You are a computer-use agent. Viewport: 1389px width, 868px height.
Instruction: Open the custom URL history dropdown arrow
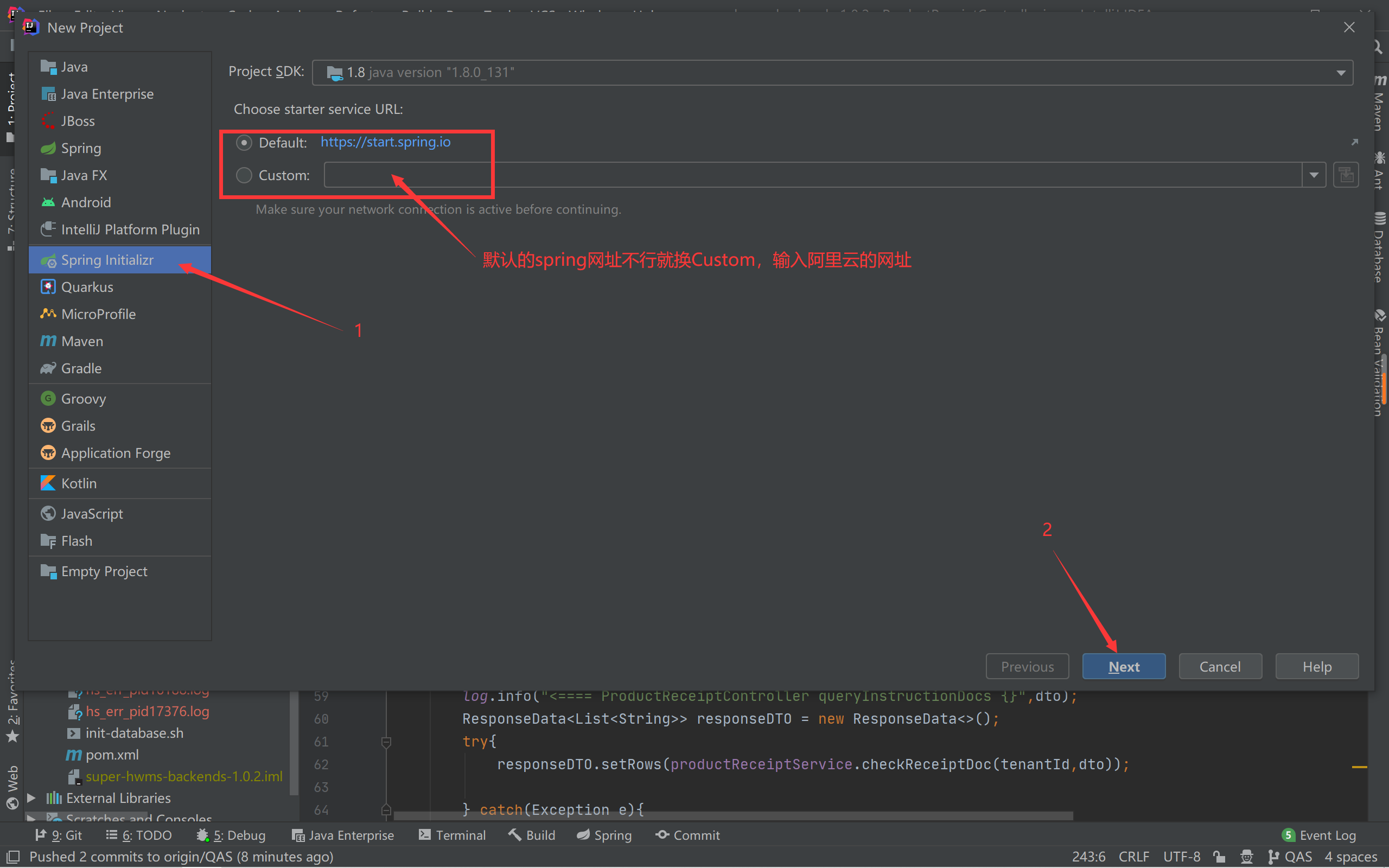coord(1314,175)
